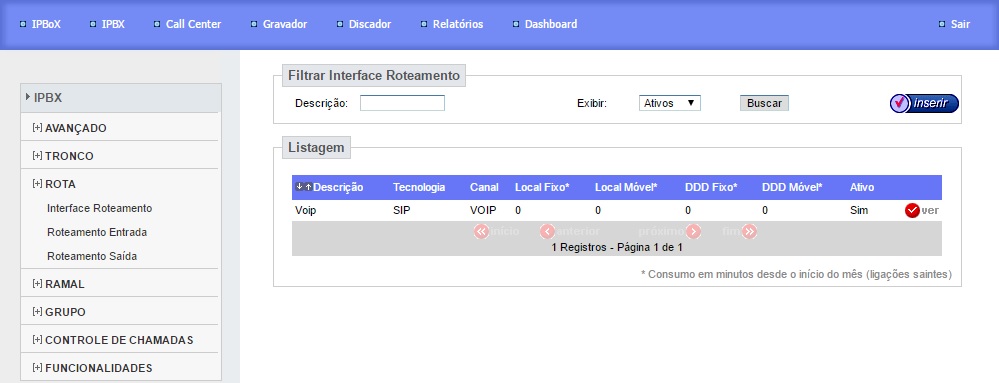Expand the FUNCIONALIDADES section
Screen dimensions: 999x383
click(92, 368)
